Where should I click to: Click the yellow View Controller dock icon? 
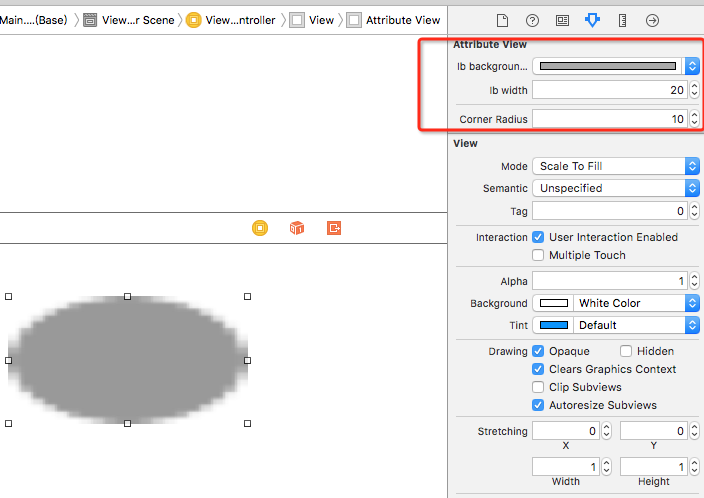pos(260,228)
